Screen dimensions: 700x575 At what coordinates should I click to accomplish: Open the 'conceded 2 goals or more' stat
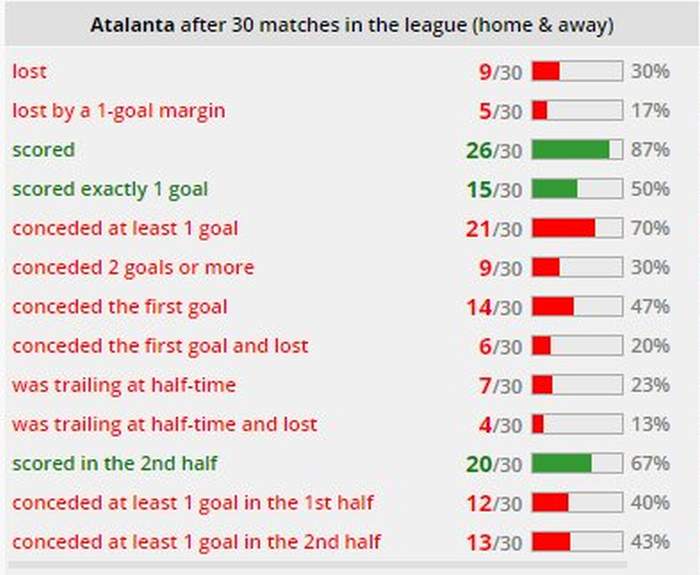133,268
